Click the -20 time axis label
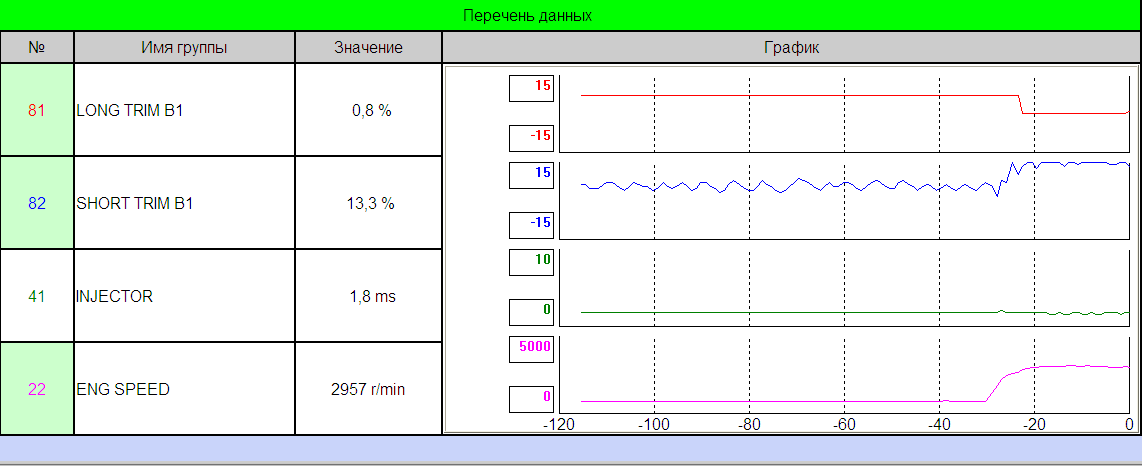Screen dimensions: 1142x468 [x=1033, y=424]
